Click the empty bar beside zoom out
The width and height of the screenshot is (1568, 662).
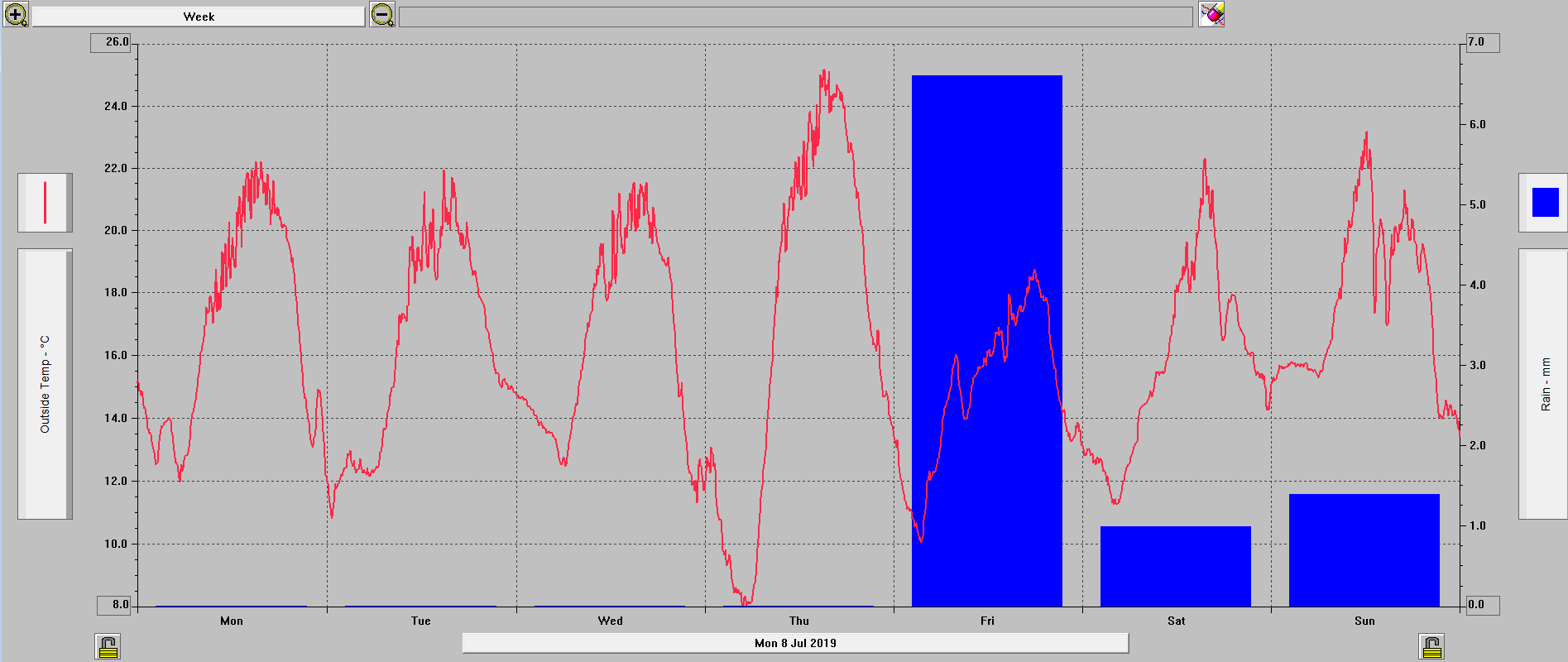click(x=795, y=17)
